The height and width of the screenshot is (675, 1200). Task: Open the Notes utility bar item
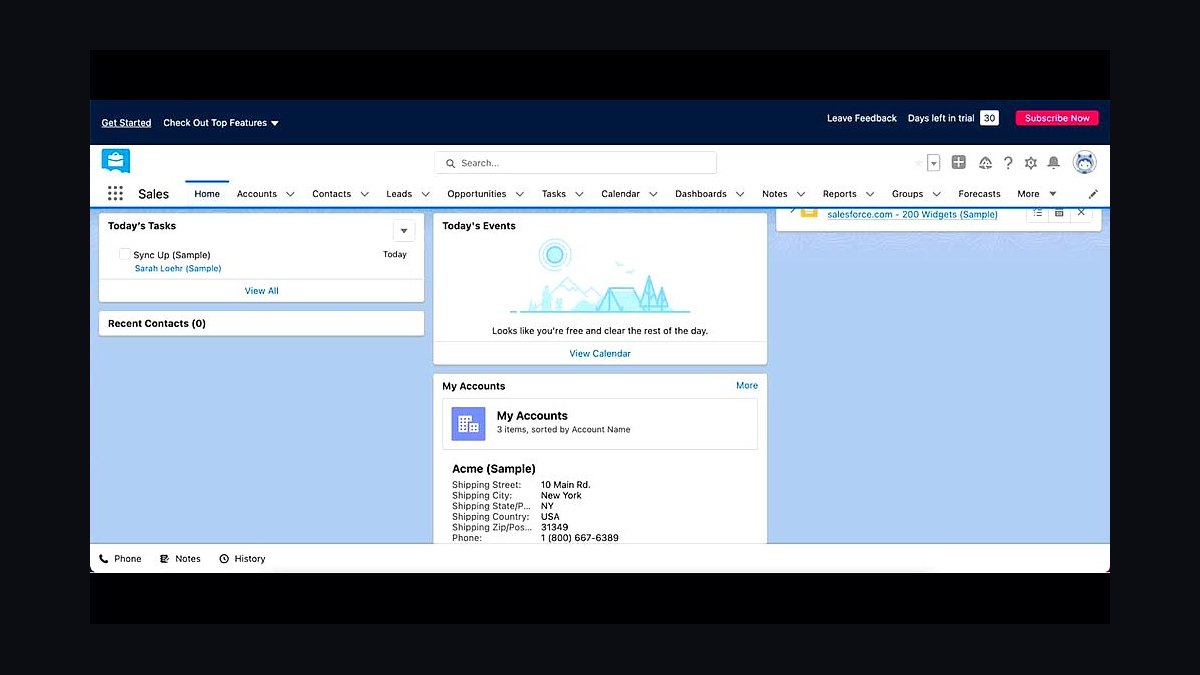pos(180,559)
